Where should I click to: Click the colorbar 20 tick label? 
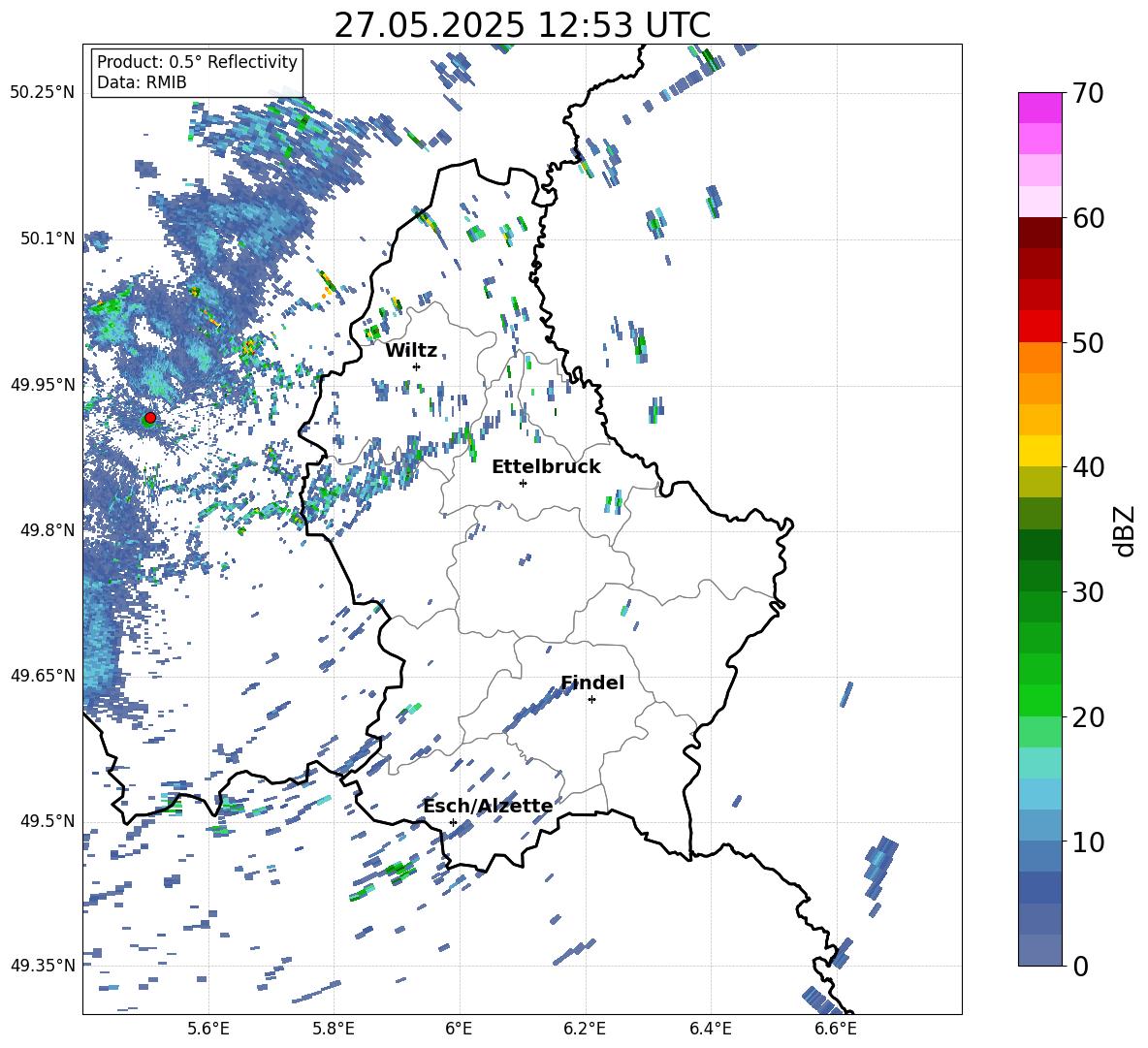coord(1087,717)
